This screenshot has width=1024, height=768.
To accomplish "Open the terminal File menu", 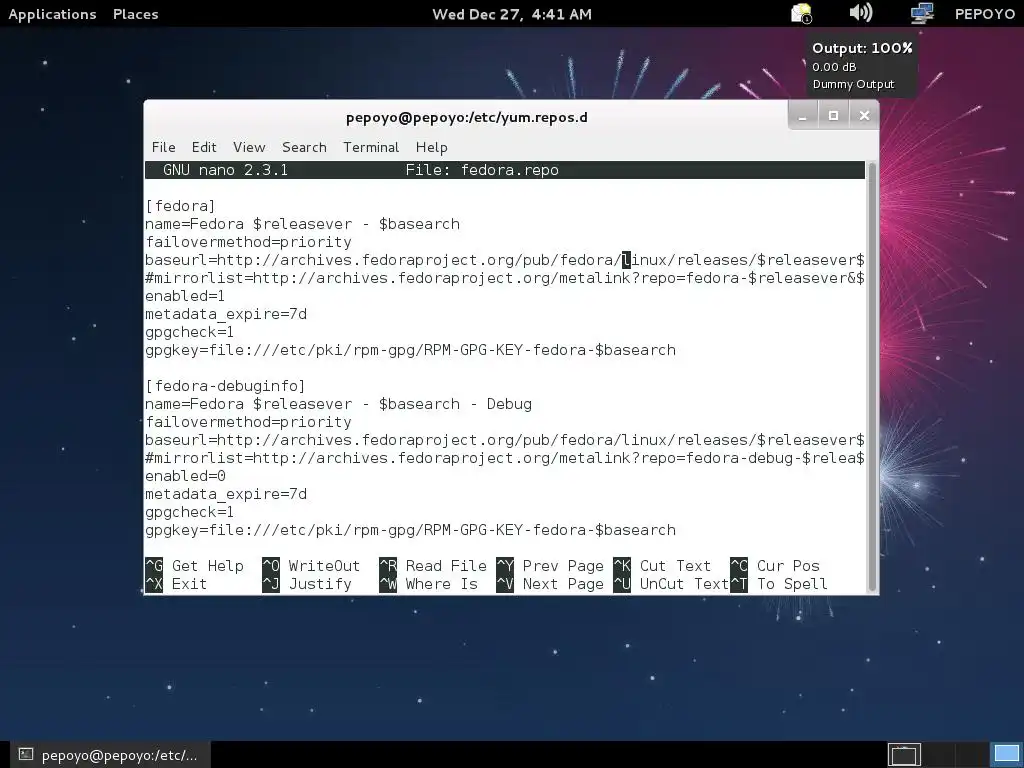I will tap(163, 147).
